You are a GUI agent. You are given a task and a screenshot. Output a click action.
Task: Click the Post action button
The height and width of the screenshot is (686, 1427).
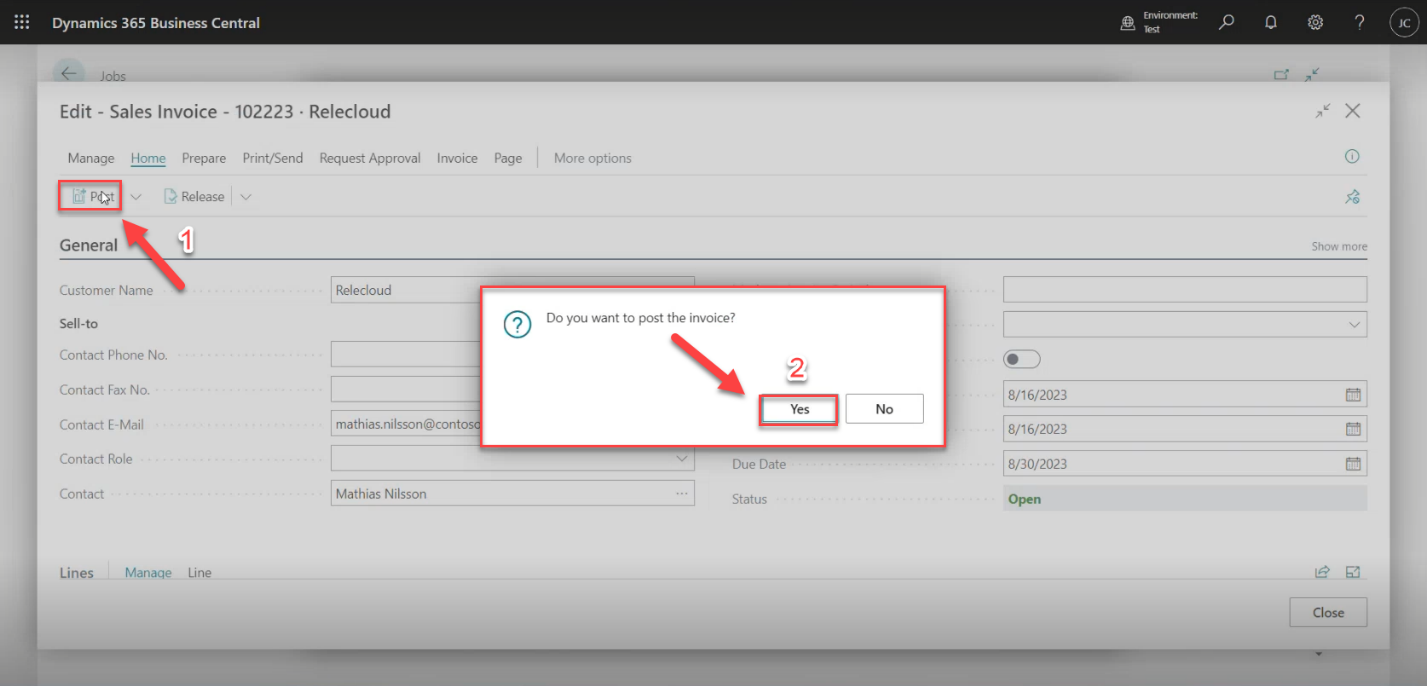(92, 197)
